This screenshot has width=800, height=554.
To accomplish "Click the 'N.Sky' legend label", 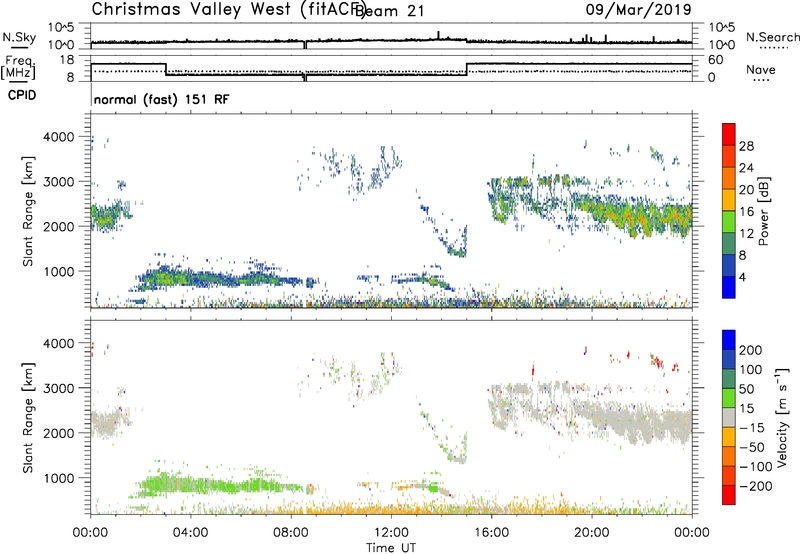I will point(19,37).
